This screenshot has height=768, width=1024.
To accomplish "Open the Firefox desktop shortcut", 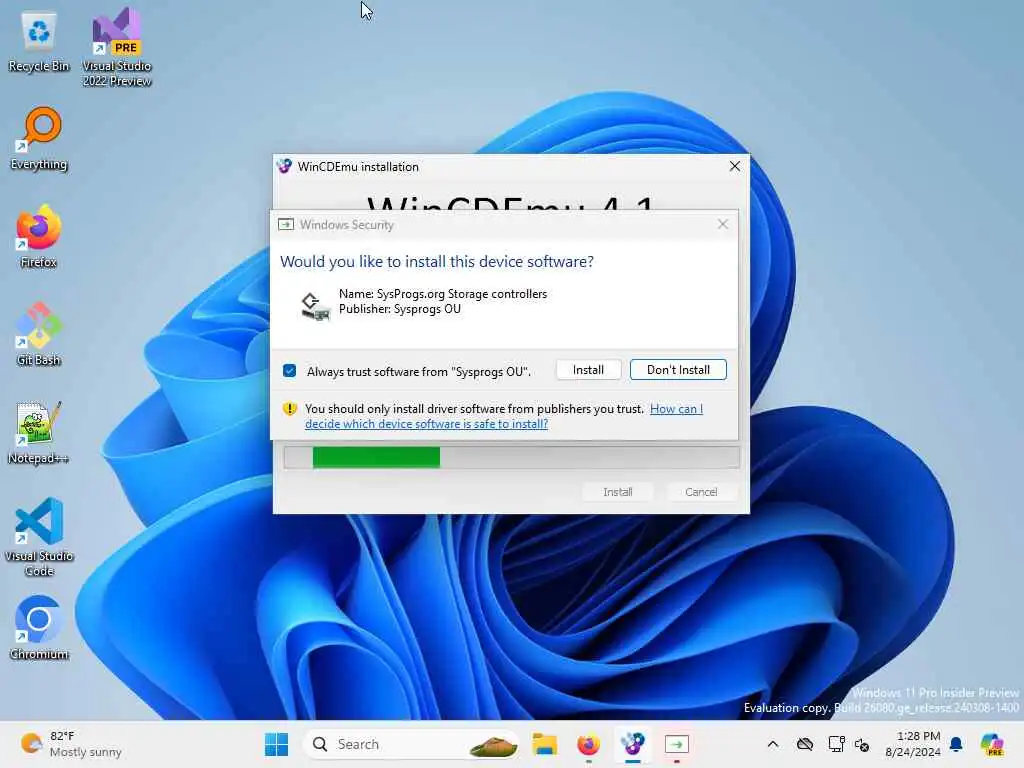I will tap(39, 236).
